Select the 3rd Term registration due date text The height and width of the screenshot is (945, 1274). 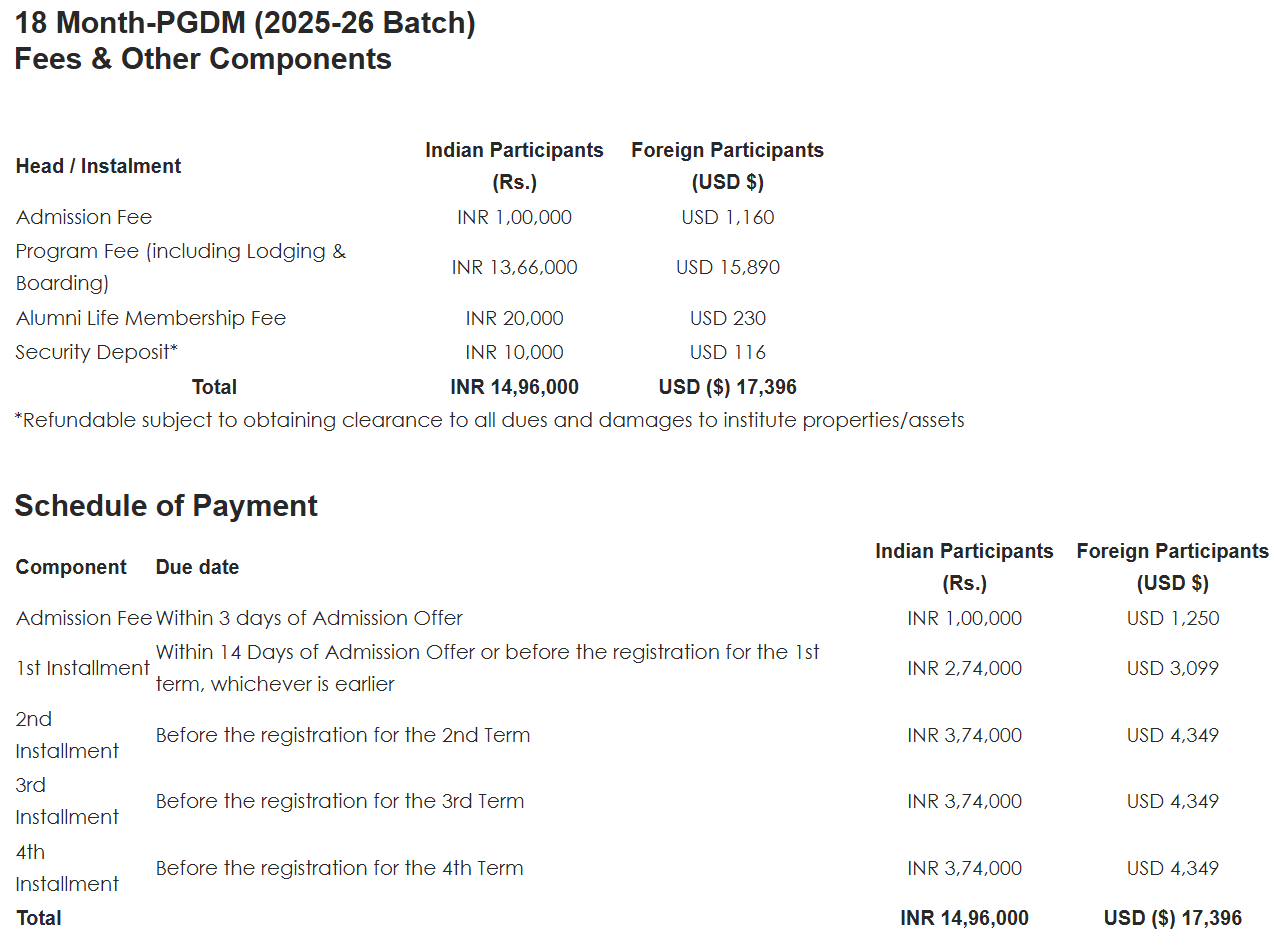click(x=340, y=801)
